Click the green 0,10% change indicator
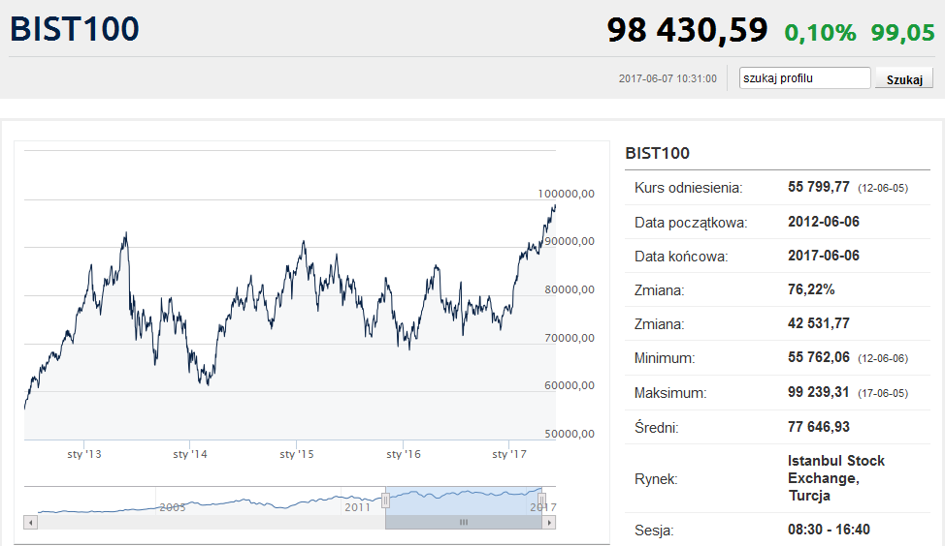The height and width of the screenshot is (546, 945). [x=820, y=33]
